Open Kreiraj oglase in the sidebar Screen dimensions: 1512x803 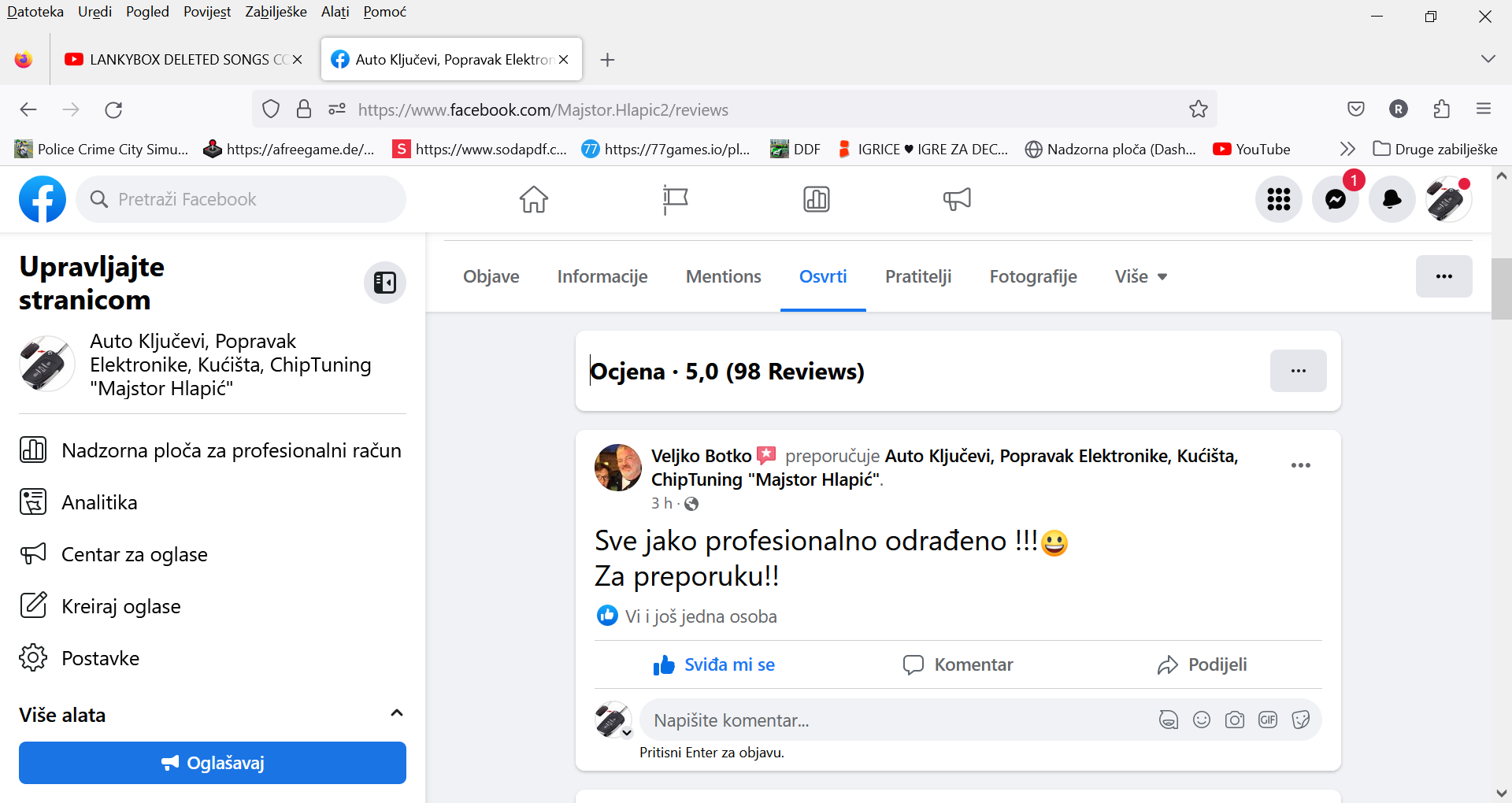211,606
